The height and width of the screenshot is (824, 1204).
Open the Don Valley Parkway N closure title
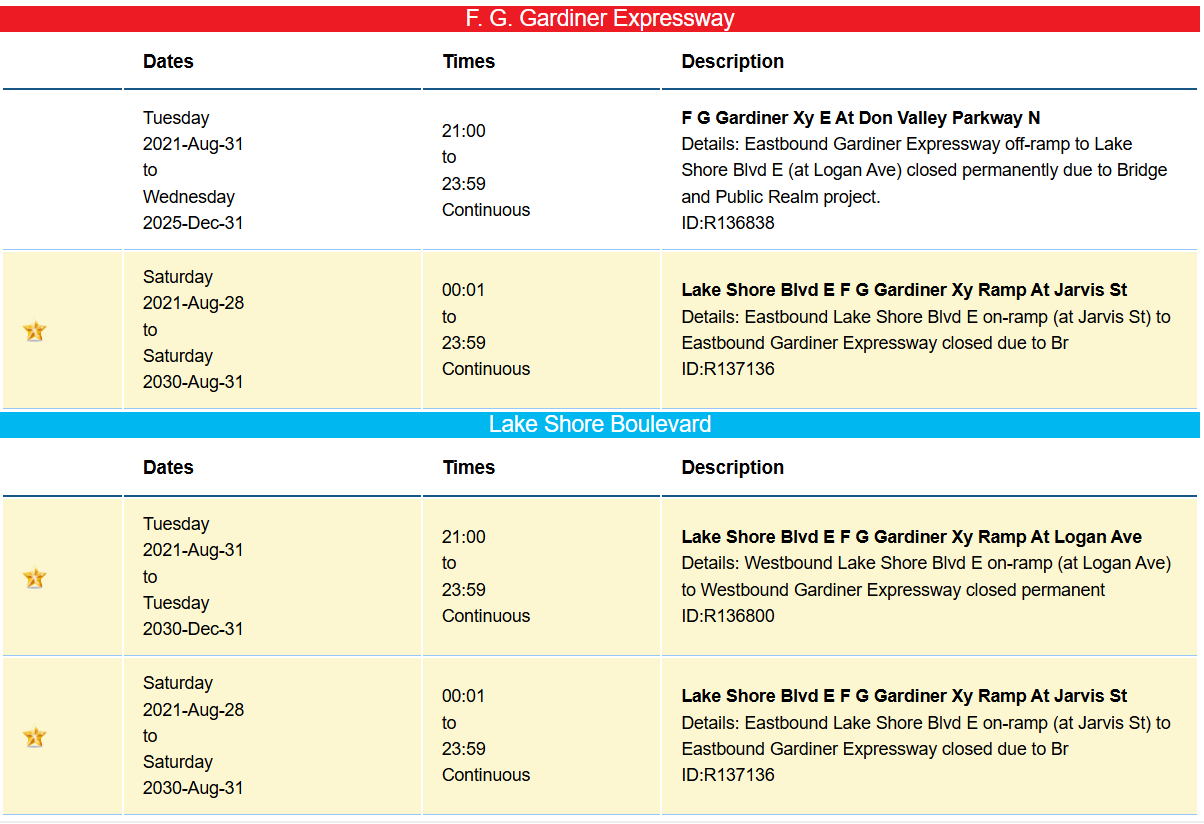tap(860, 118)
